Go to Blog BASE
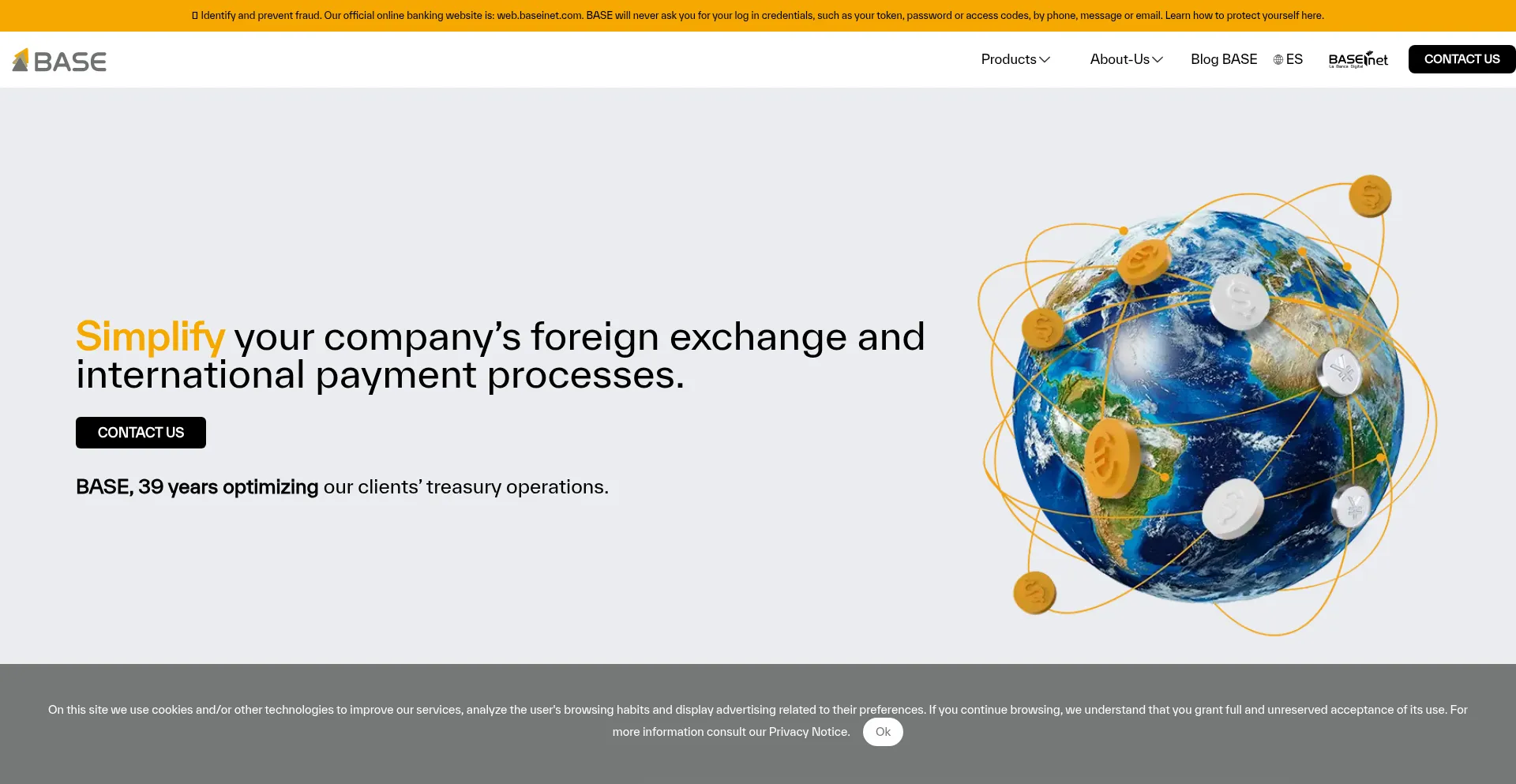 click(x=1223, y=59)
